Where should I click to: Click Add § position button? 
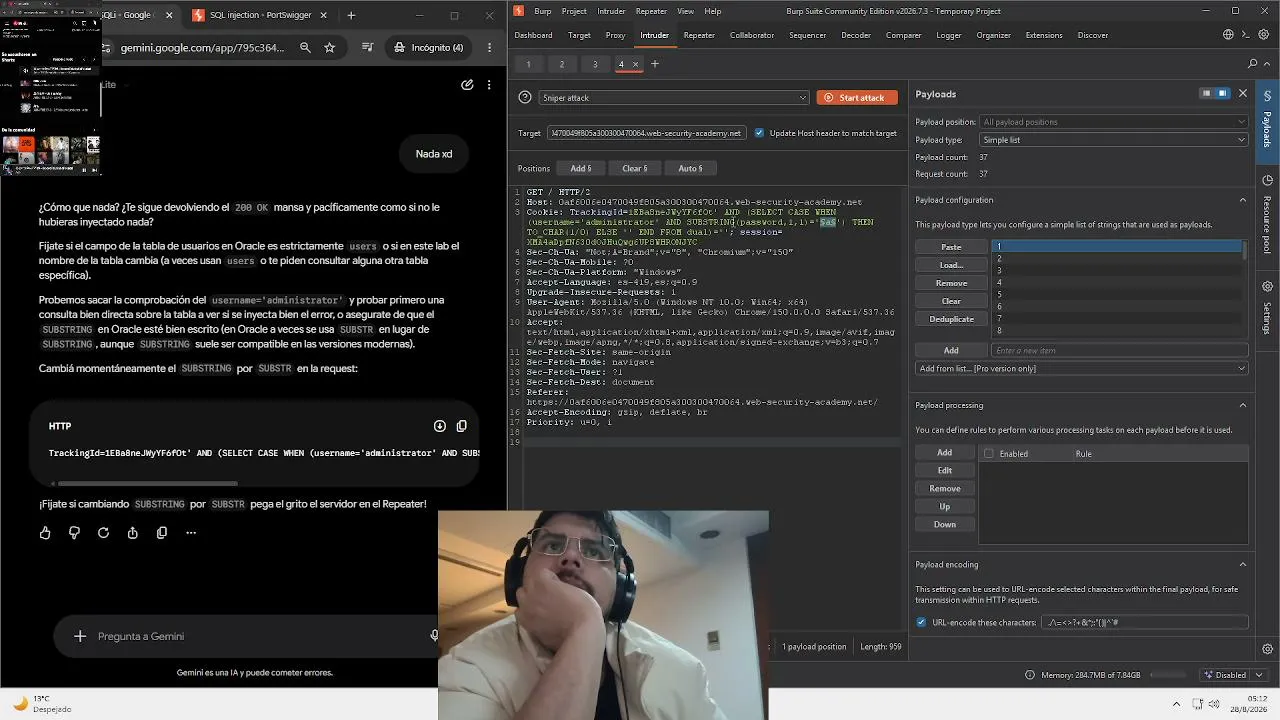[x=581, y=168]
